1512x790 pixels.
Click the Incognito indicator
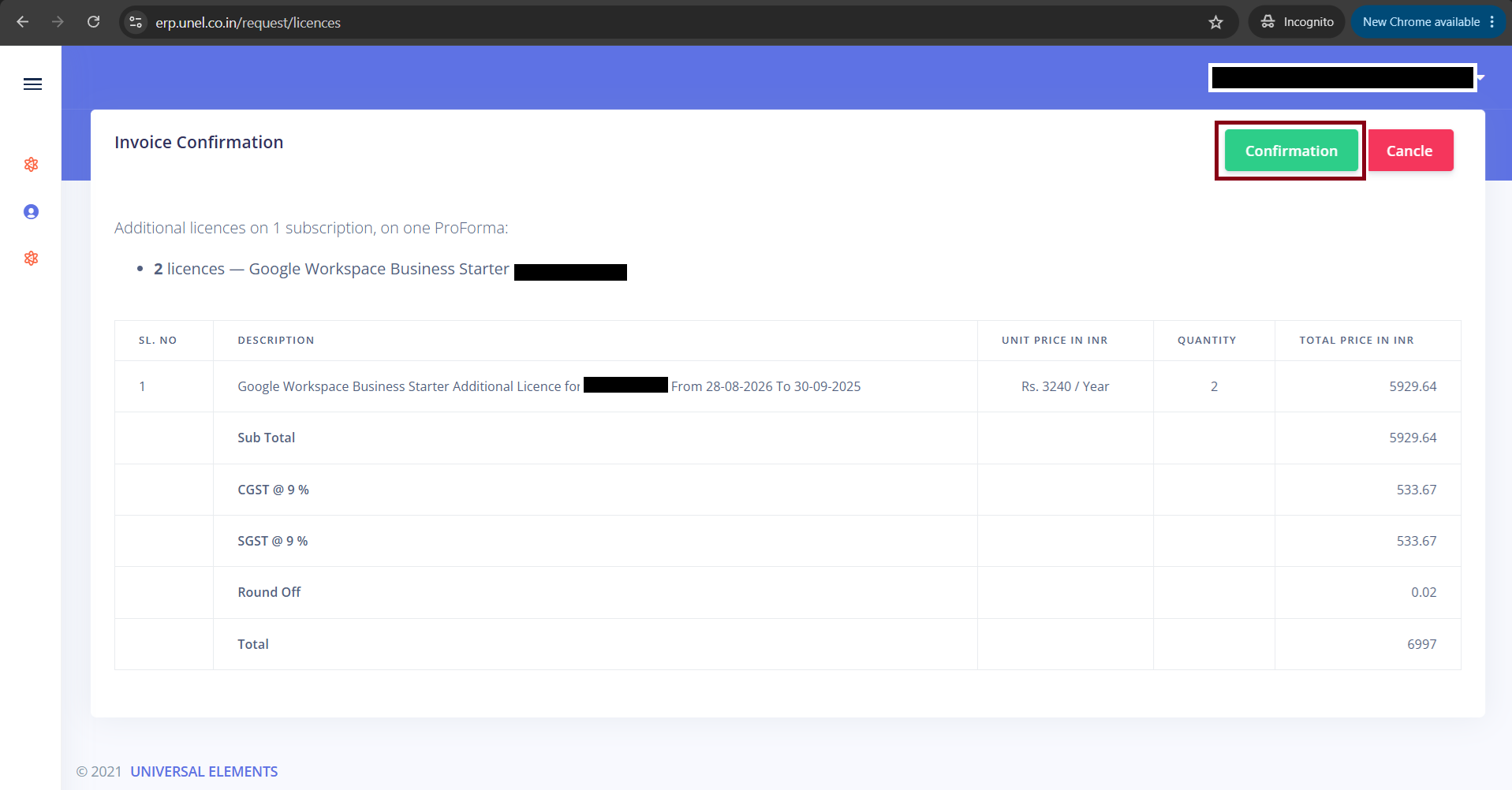(1297, 22)
